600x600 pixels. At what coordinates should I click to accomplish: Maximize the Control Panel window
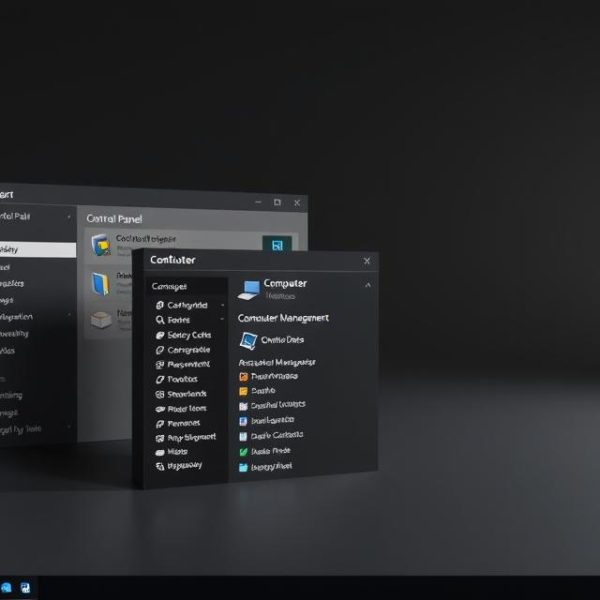pyautogui.click(x=277, y=202)
